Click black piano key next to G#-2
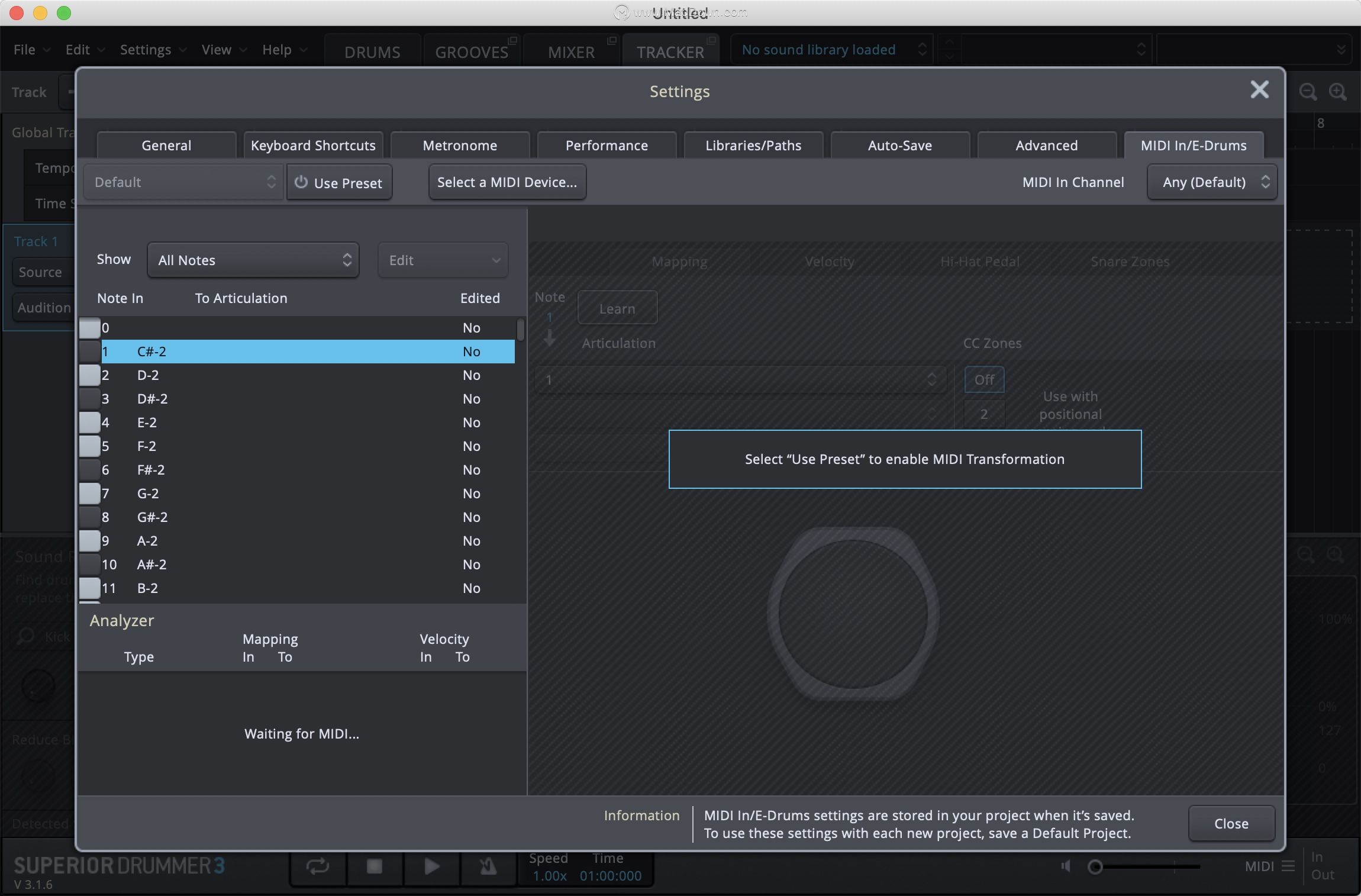Screen dimensions: 1361x896 pos(90,517)
